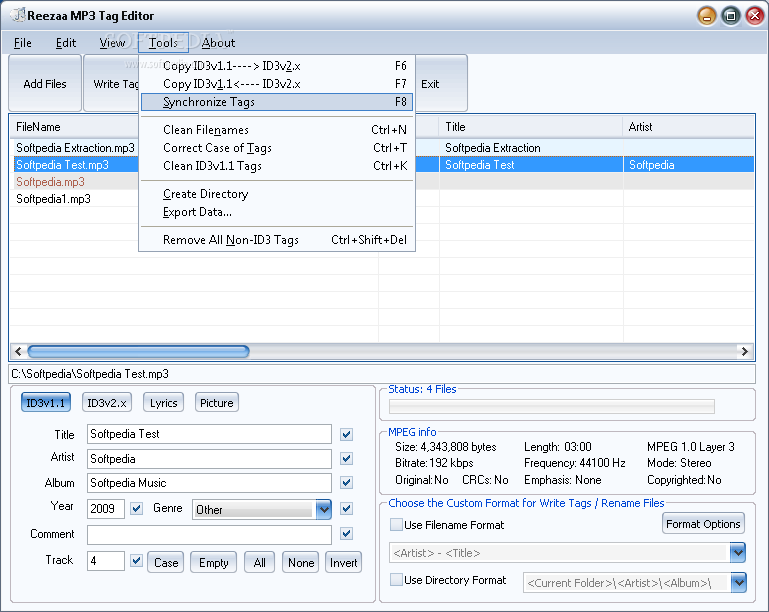The width and height of the screenshot is (769, 612).
Task: Close the open Tools menu
Action: coord(163,43)
